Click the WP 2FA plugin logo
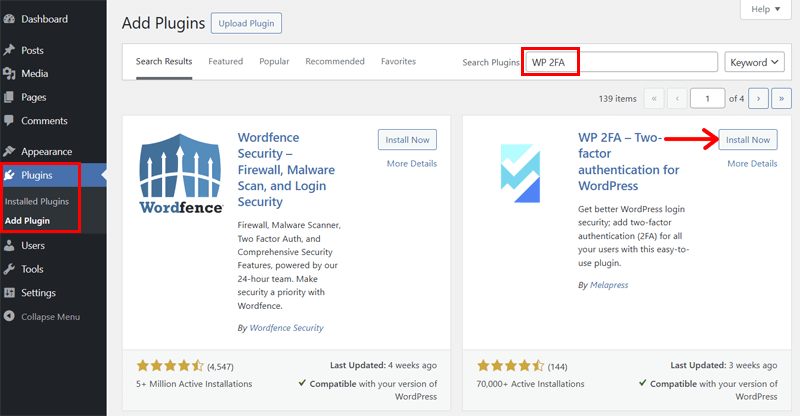The width and height of the screenshot is (800, 416). [x=520, y=174]
